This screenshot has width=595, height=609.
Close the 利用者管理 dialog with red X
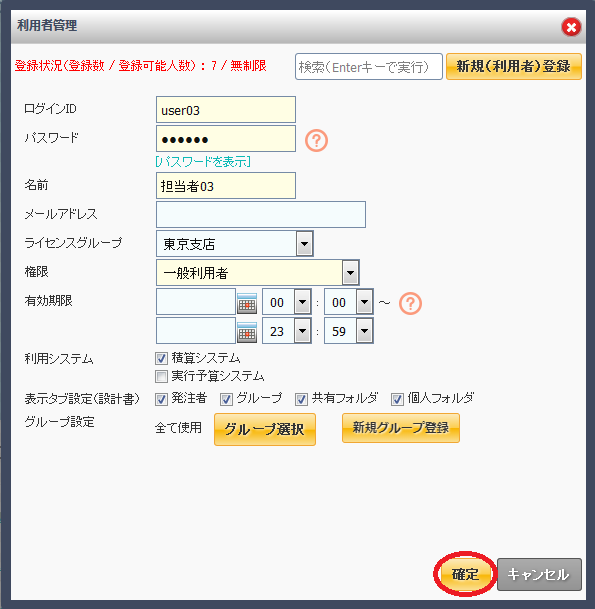pyautogui.click(x=571, y=27)
